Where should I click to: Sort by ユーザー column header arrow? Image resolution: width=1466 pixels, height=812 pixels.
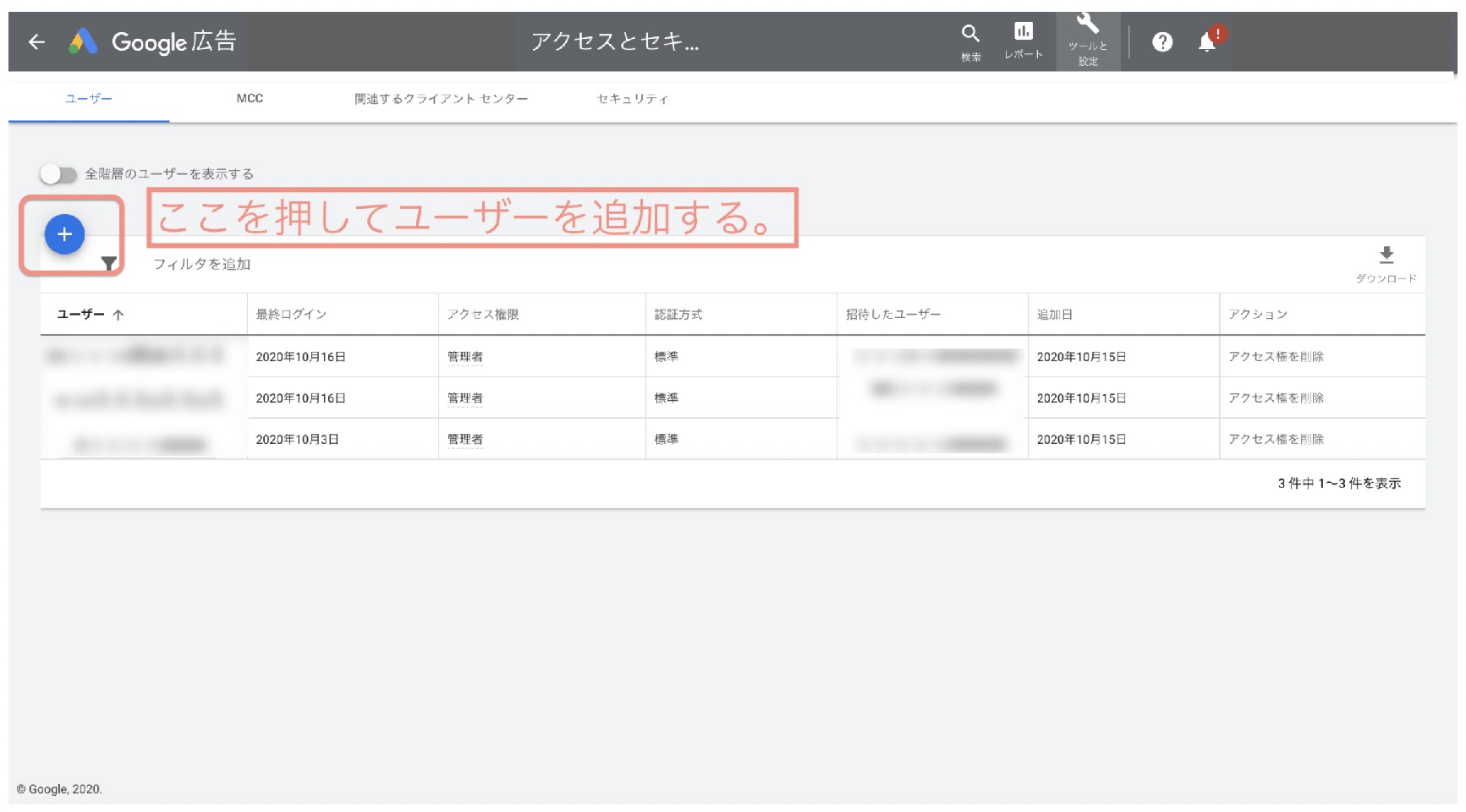tap(118, 315)
